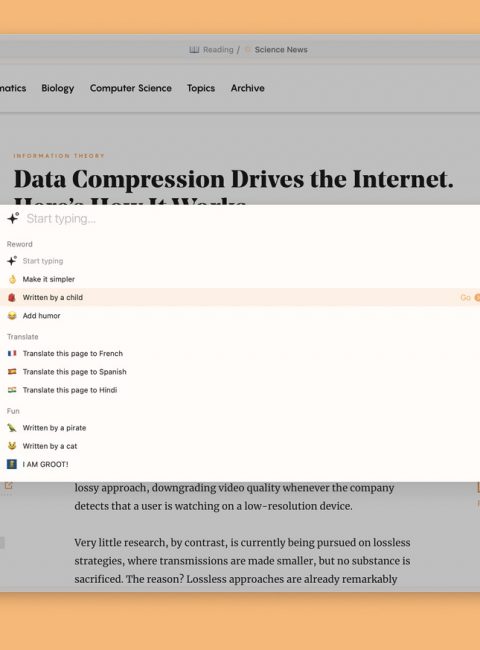Select the French flag translate icon

12,353
